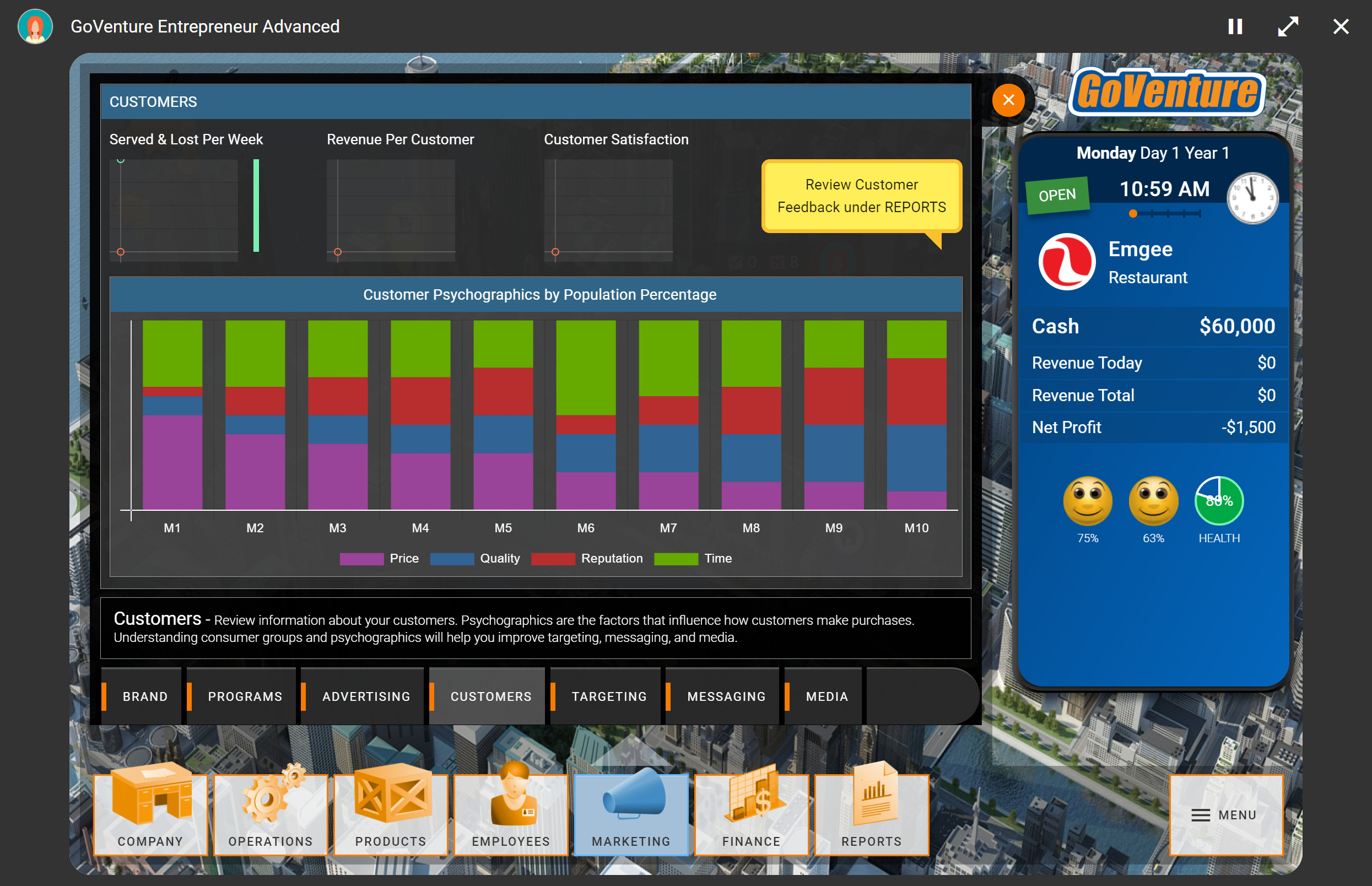
Task: Click the analog clock face
Action: tap(1253, 197)
